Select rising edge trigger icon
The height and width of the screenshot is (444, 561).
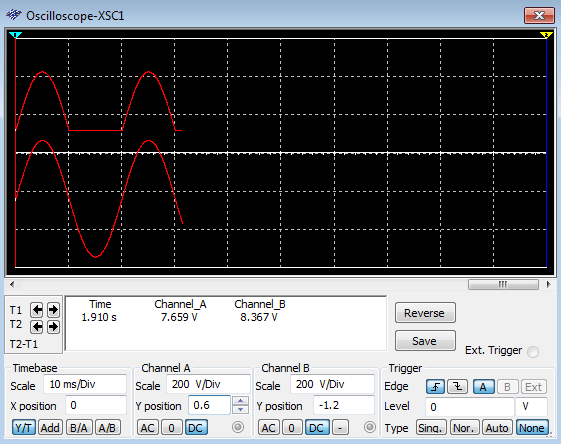click(435, 387)
